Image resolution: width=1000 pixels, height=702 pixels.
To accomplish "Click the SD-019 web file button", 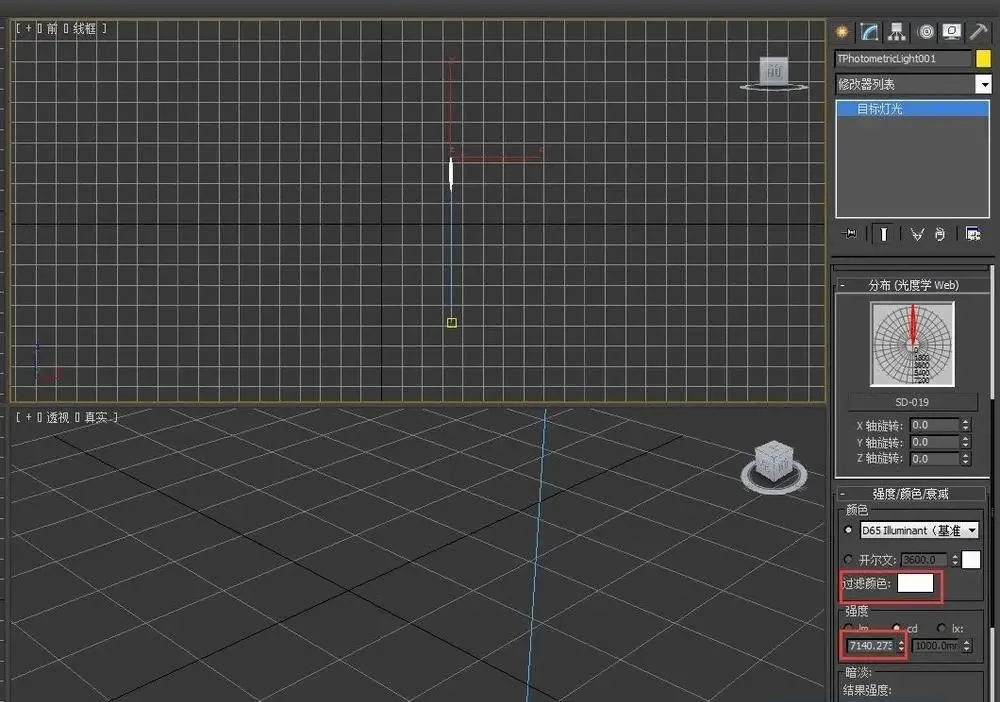I will (912, 402).
